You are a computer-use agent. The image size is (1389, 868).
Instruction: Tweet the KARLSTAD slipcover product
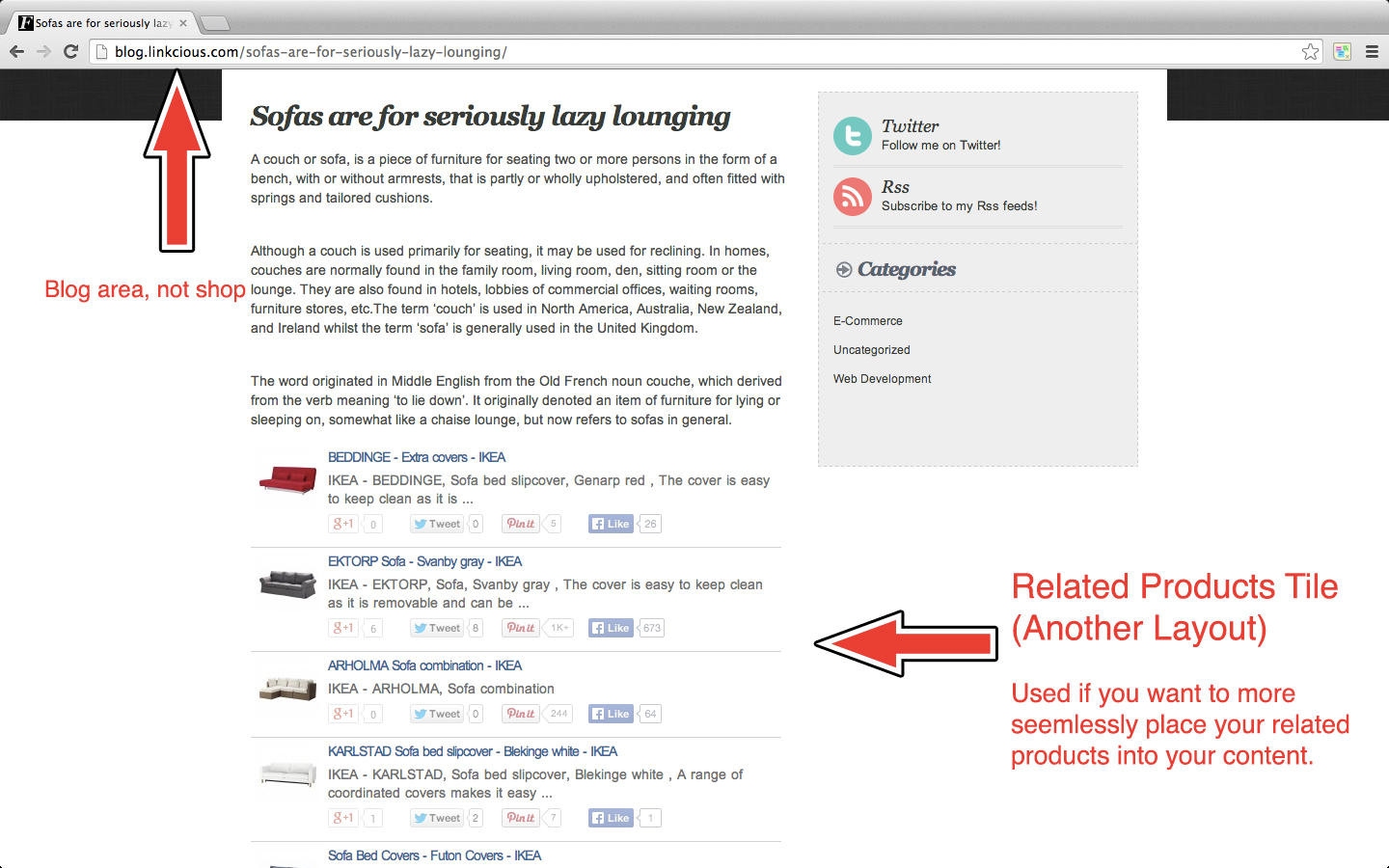437,818
